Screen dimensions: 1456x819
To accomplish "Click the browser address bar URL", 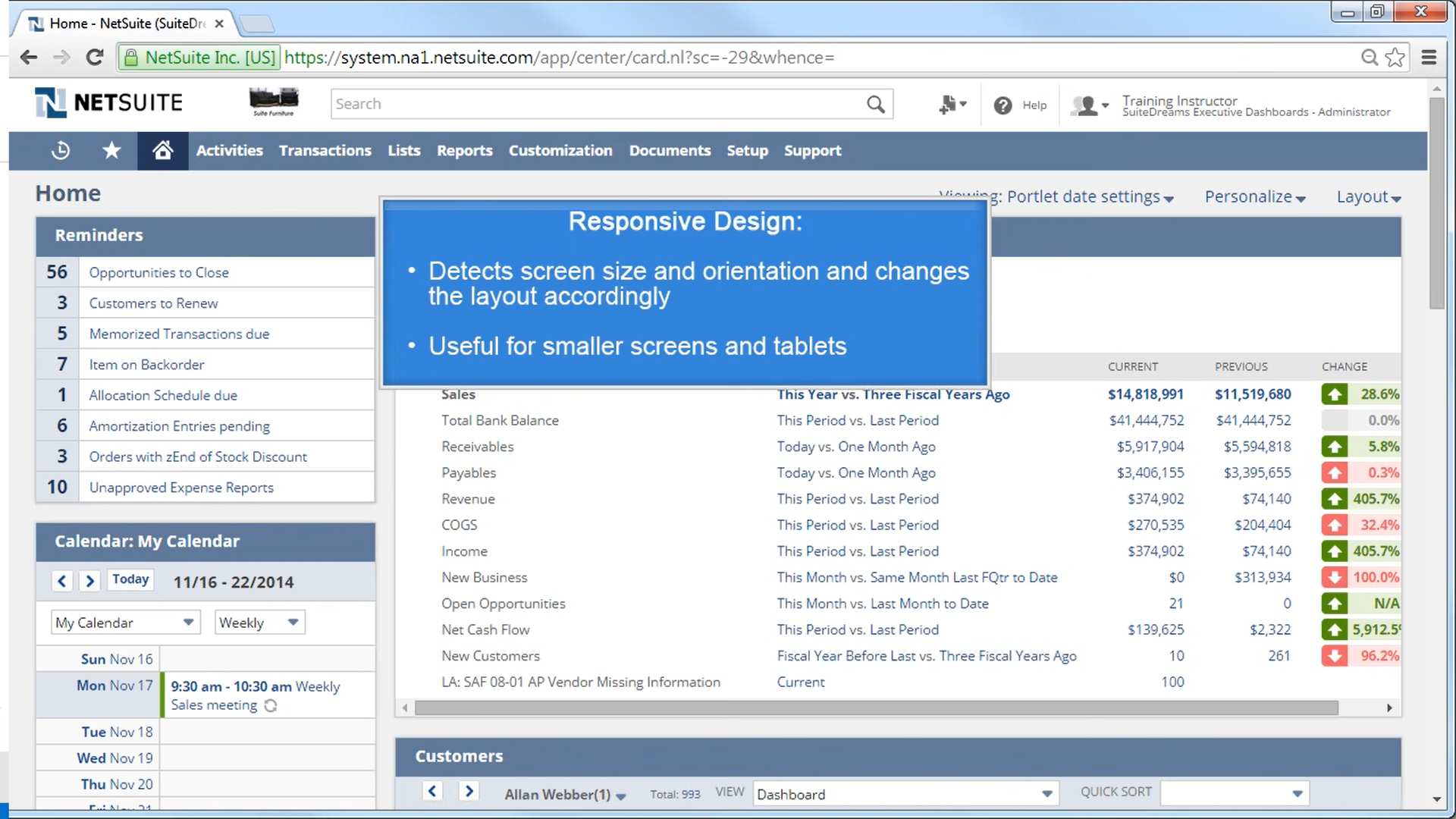I will pos(559,58).
